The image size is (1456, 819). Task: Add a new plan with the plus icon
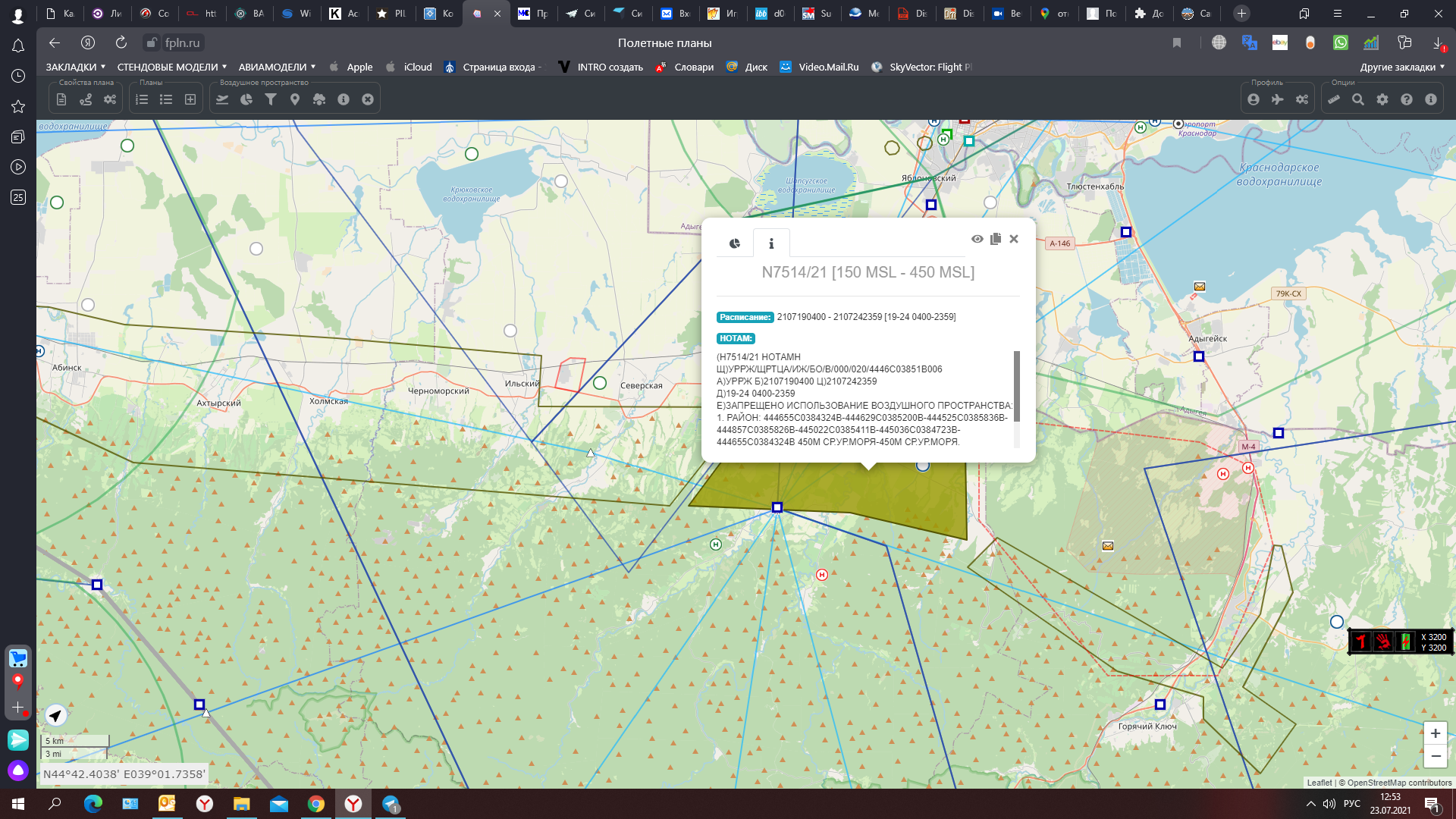pyautogui.click(x=190, y=99)
